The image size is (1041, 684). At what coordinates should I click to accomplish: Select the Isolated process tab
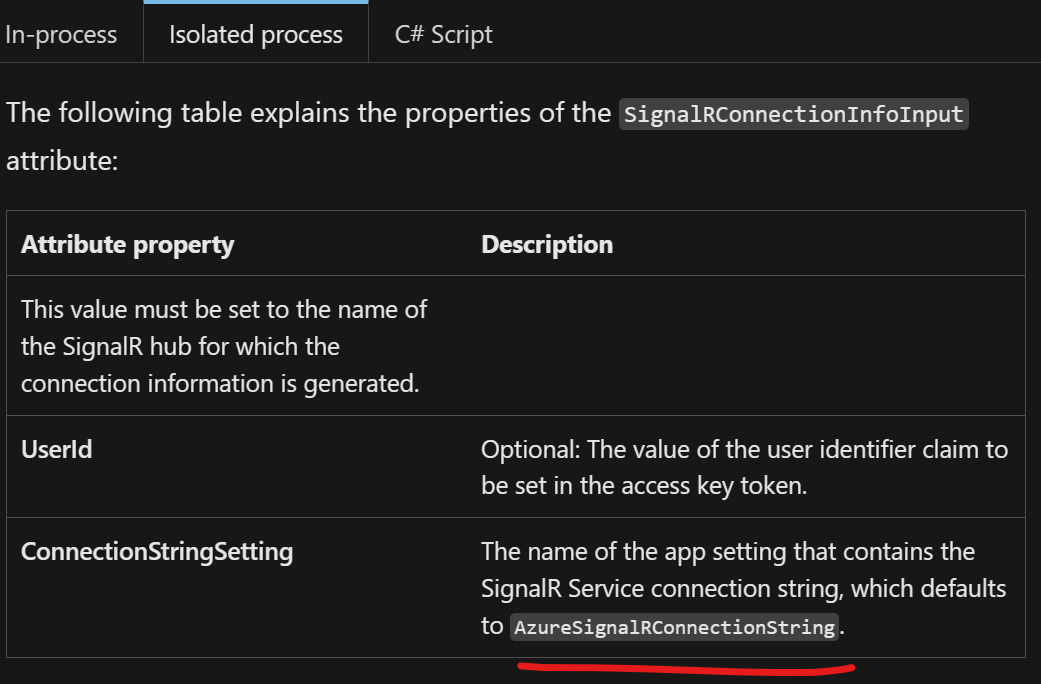[x=256, y=35]
